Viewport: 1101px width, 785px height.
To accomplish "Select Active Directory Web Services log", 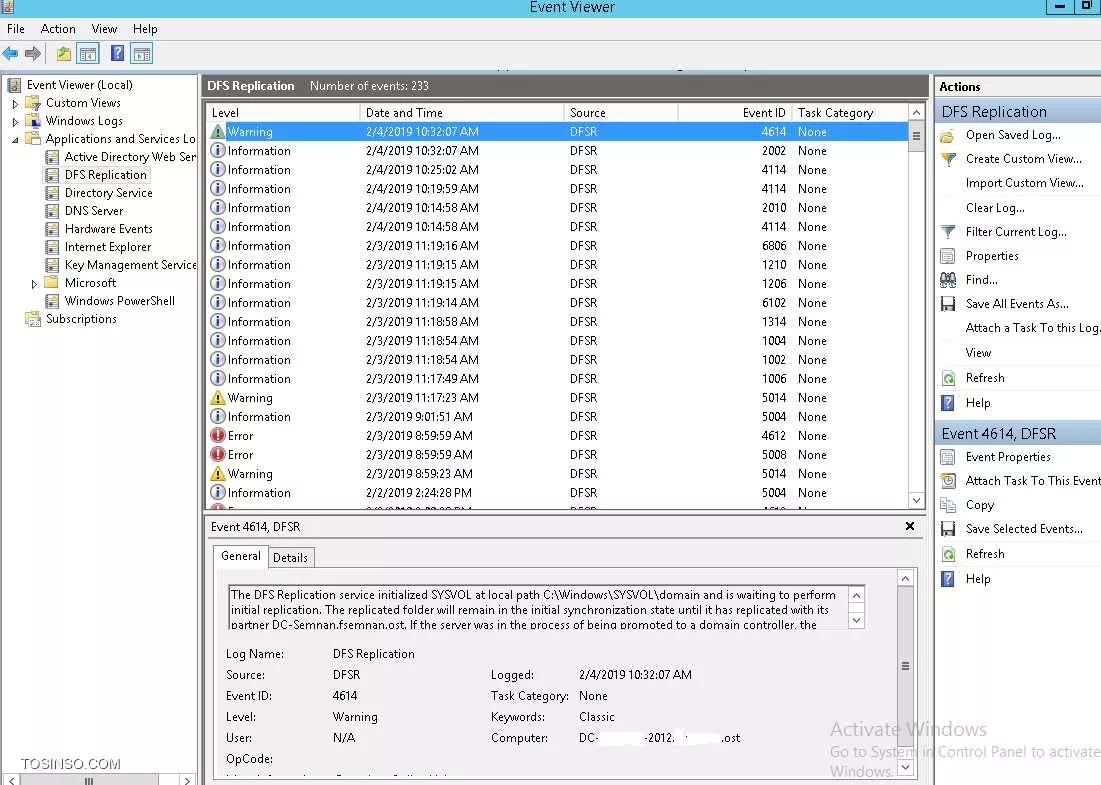I will 131,157.
